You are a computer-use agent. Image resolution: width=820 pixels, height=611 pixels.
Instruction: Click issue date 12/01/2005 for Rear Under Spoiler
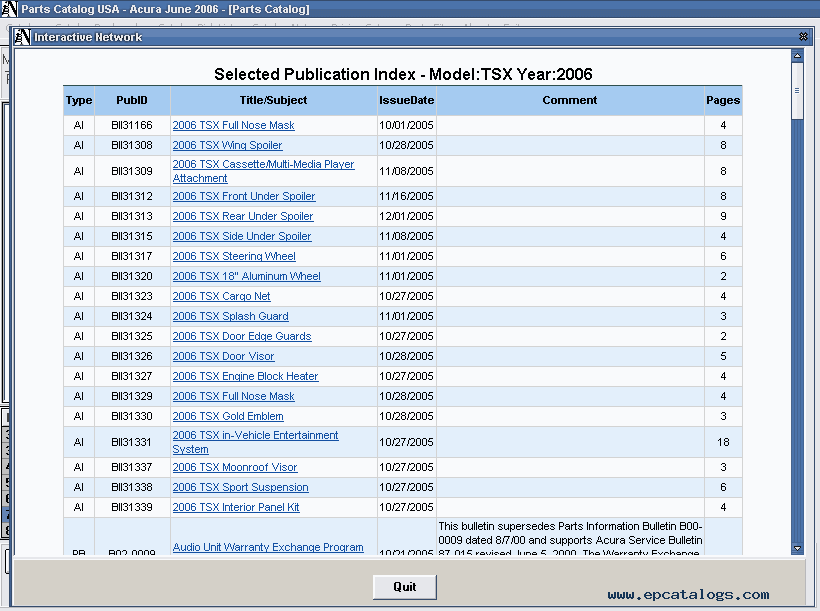[x=406, y=216]
